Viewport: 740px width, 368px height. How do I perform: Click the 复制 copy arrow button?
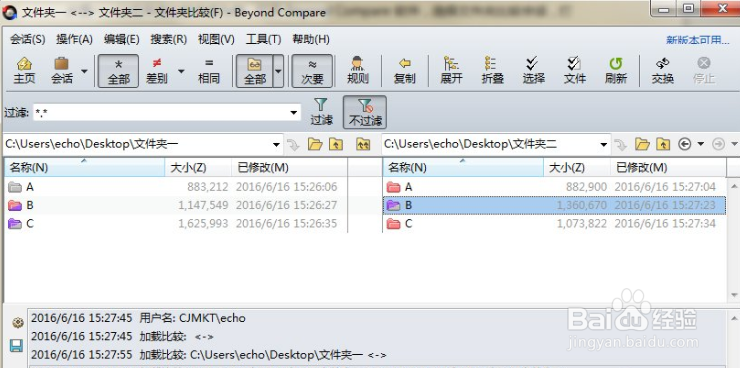404,71
